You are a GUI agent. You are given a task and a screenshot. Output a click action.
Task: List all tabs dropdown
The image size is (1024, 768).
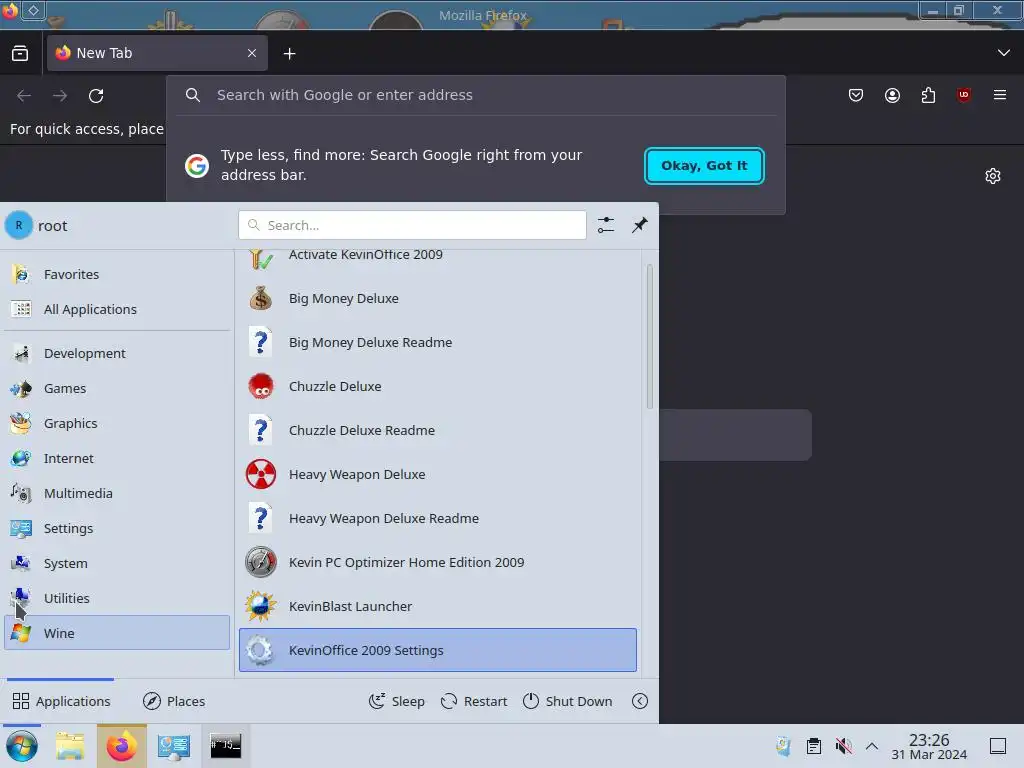tap(1003, 53)
